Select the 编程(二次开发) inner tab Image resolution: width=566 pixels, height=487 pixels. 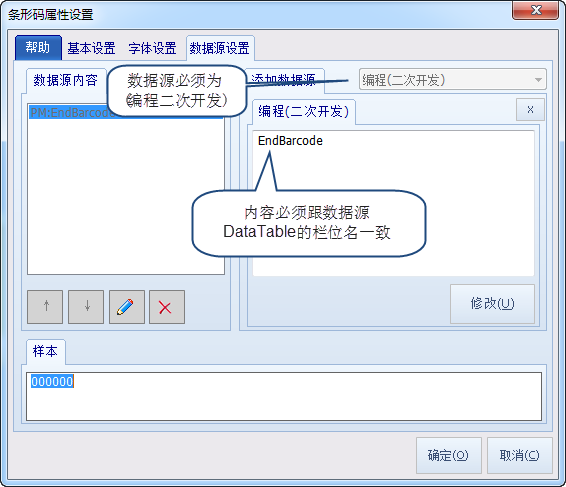coord(304,112)
